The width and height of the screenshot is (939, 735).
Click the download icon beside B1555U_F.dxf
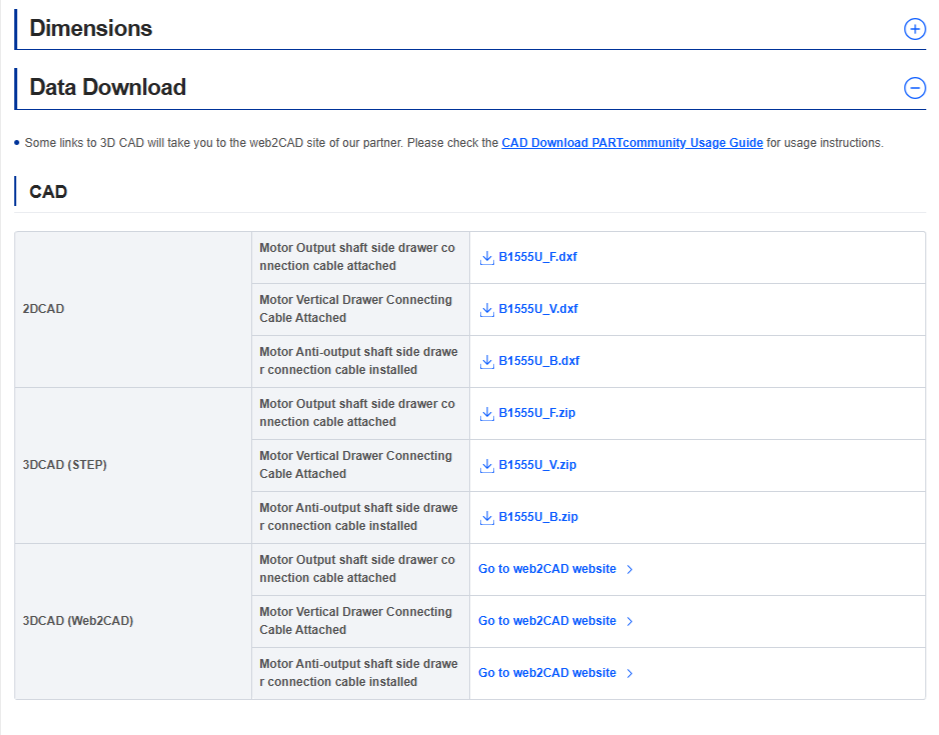[487, 258]
